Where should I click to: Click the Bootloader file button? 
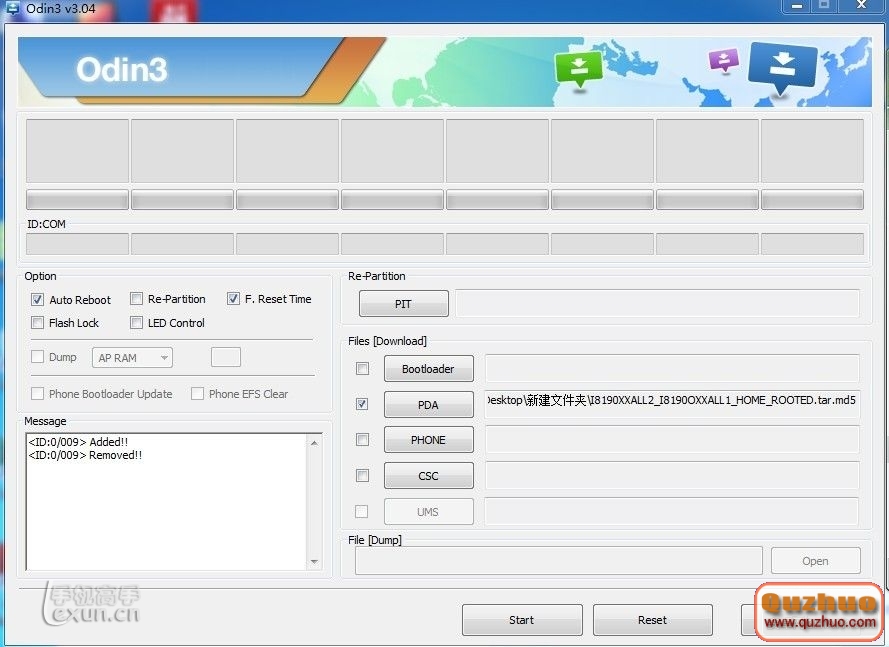429,369
